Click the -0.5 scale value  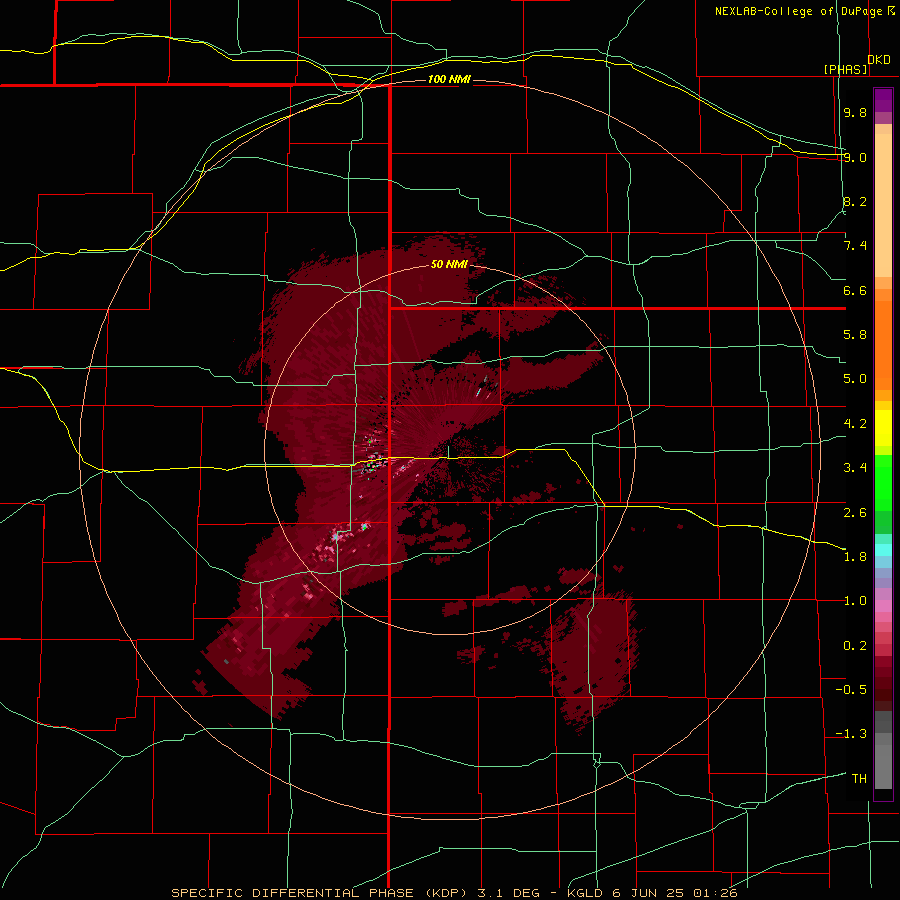[851, 690]
